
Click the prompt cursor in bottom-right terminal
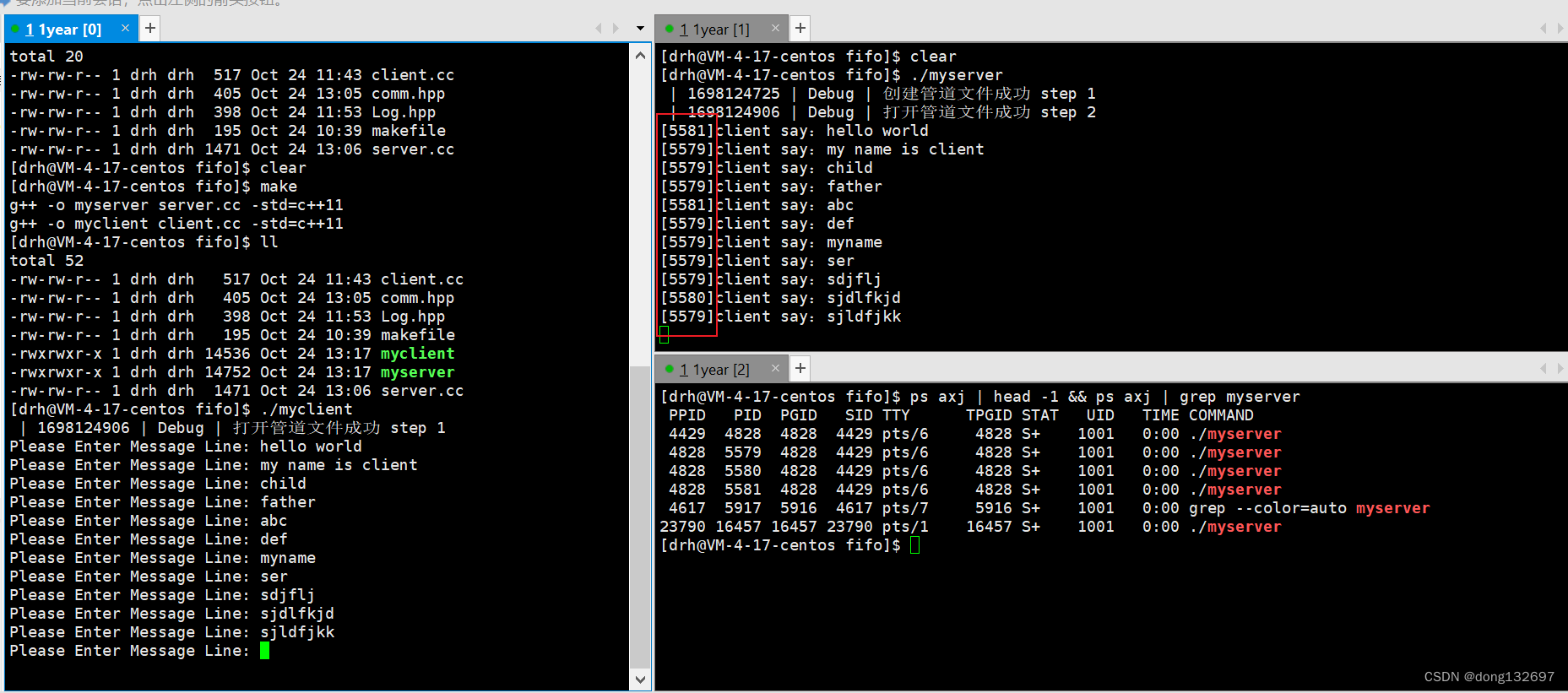[915, 545]
